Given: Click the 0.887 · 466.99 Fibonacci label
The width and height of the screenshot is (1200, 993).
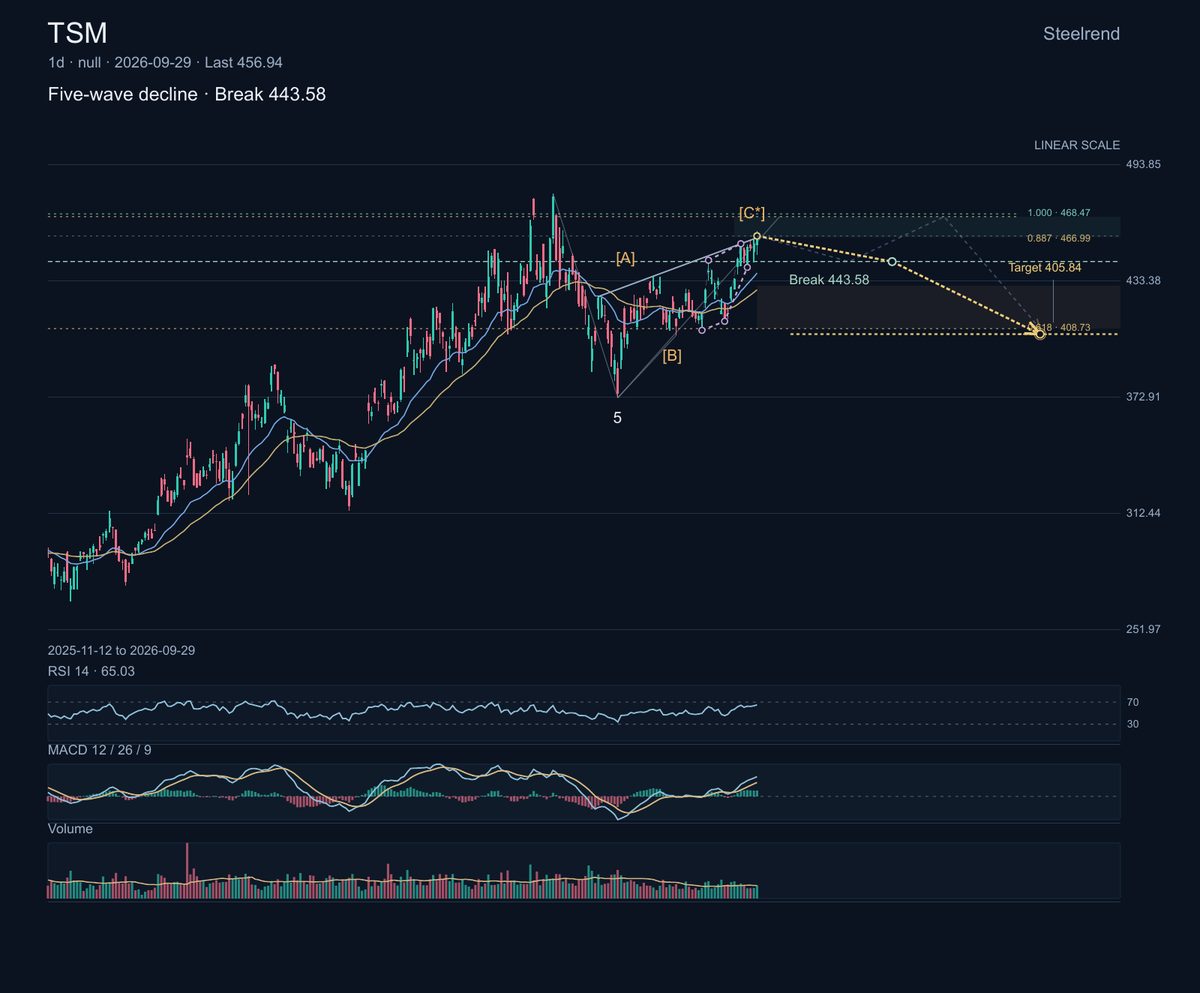Looking at the screenshot, I should tap(1061, 238).
